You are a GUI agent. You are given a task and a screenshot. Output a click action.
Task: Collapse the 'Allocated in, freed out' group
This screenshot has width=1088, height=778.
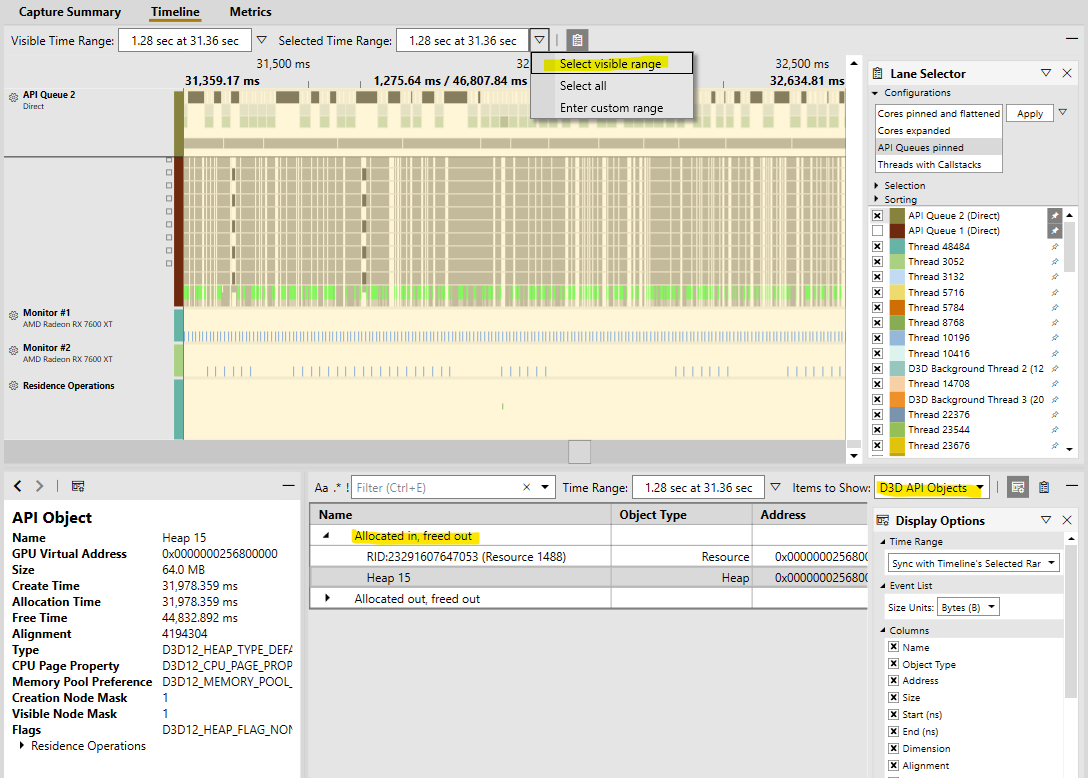(x=325, y=536)
